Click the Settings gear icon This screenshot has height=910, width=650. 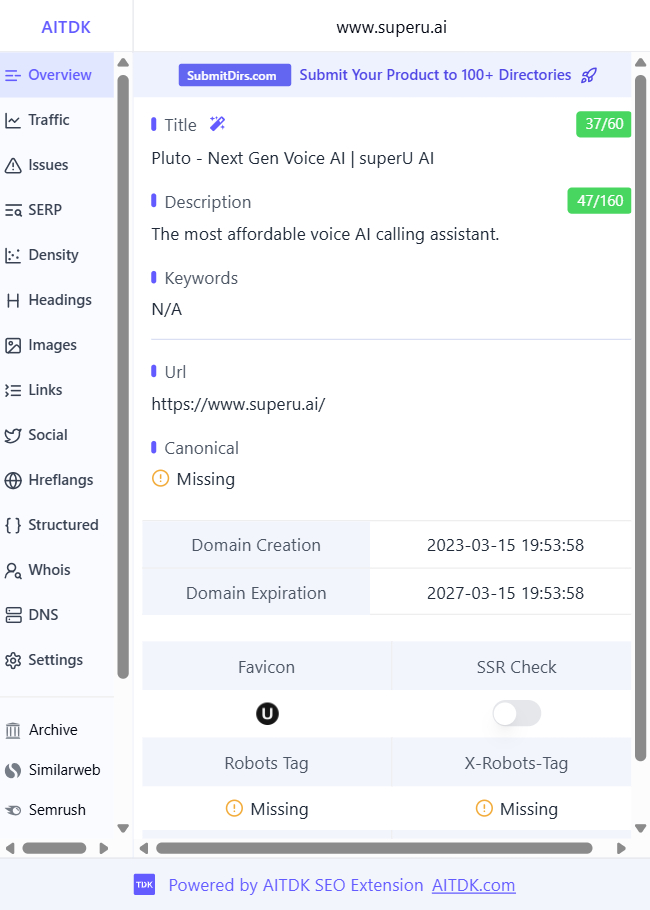pyautogui.click(x=13, y=660)
